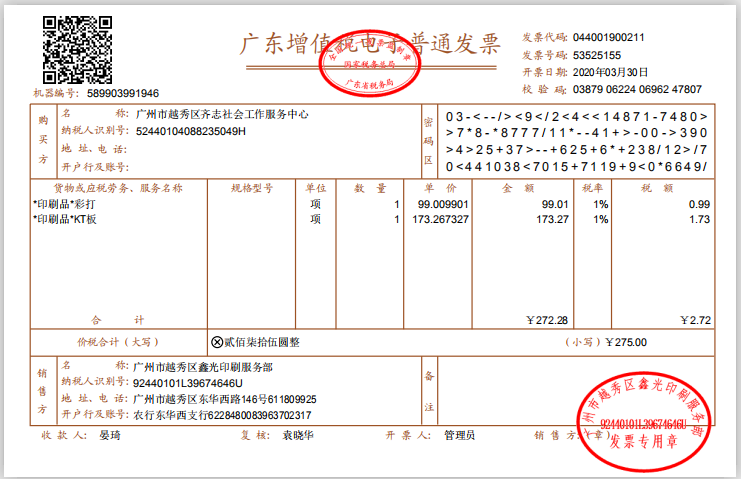Click unit price 173.267327
The width and height of the screenshot is (741, 479).
coord(440,219)
